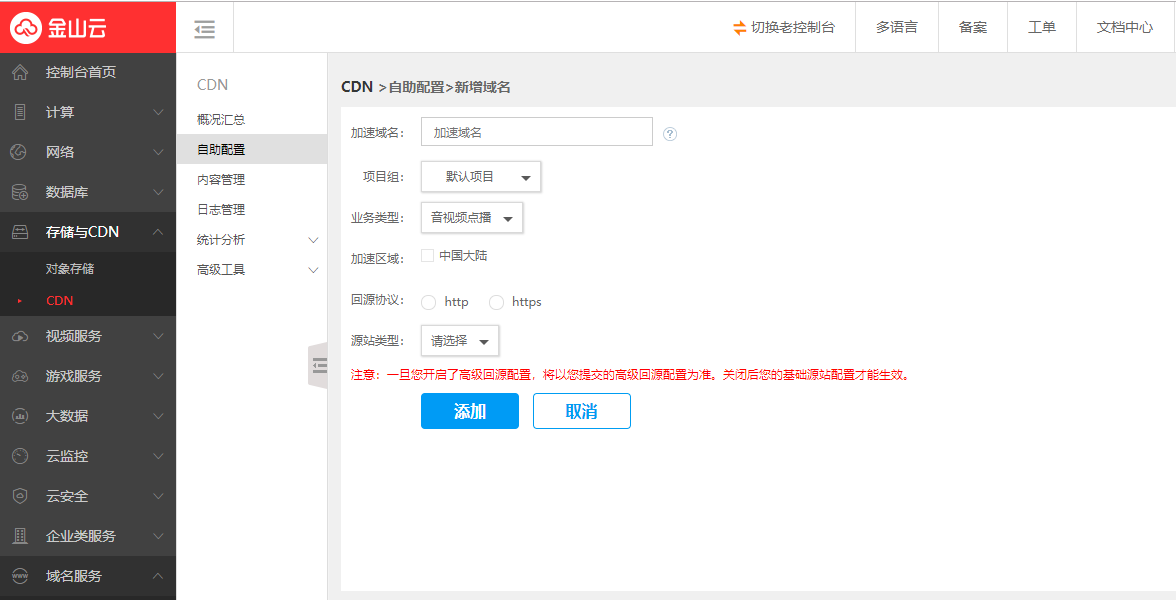Expand the 云监控 chevron
1176x600 pixels.
click(158, 456)
